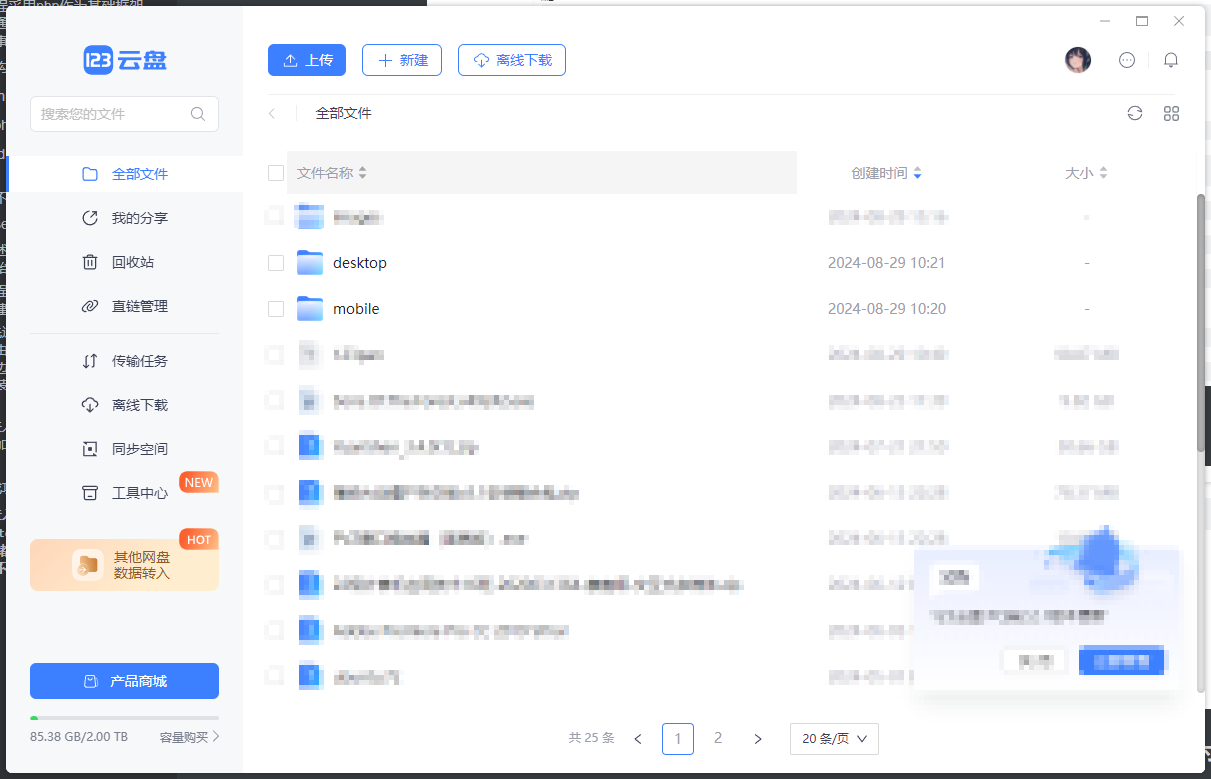Click the sort arrows next to 文件名称

point(361,172)
